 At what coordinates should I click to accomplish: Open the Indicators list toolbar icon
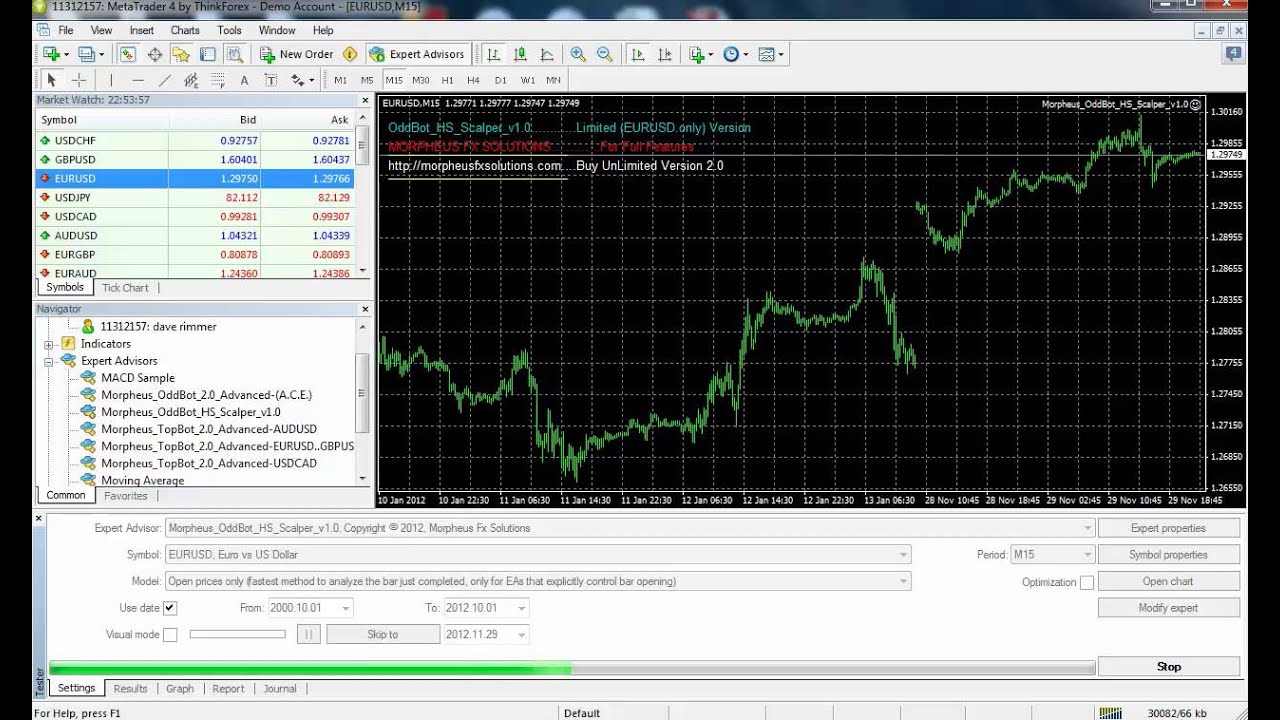coord(698,54)
